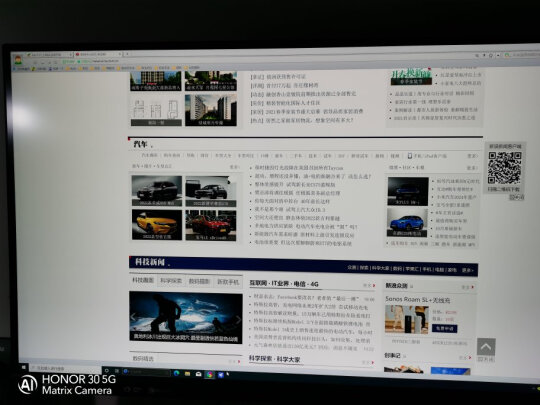Open the dark sedan car thumbnail
The image size is (540, 405).
coord(211,191)
